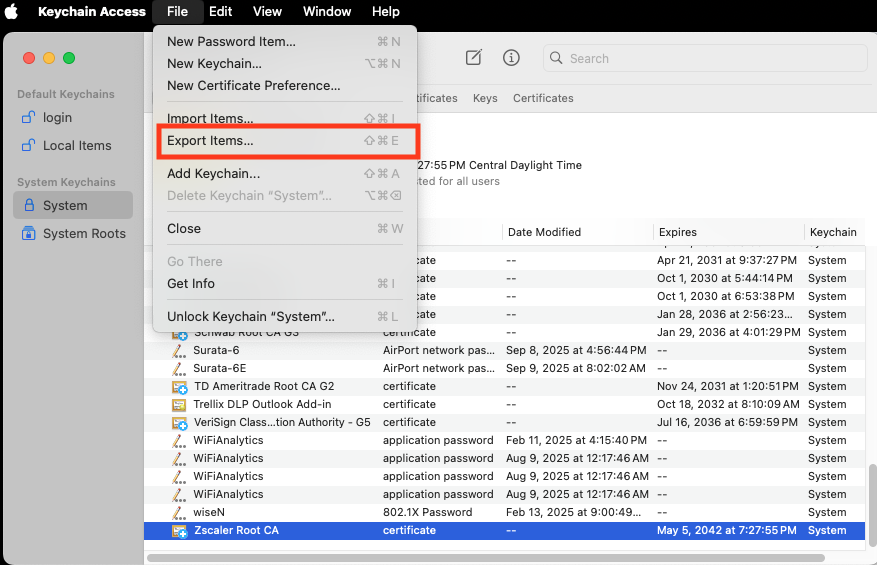Click the certificate icon for VeriSign Class Authority G5
This screenshot has width=877, height=565.
tap(179, 423)
